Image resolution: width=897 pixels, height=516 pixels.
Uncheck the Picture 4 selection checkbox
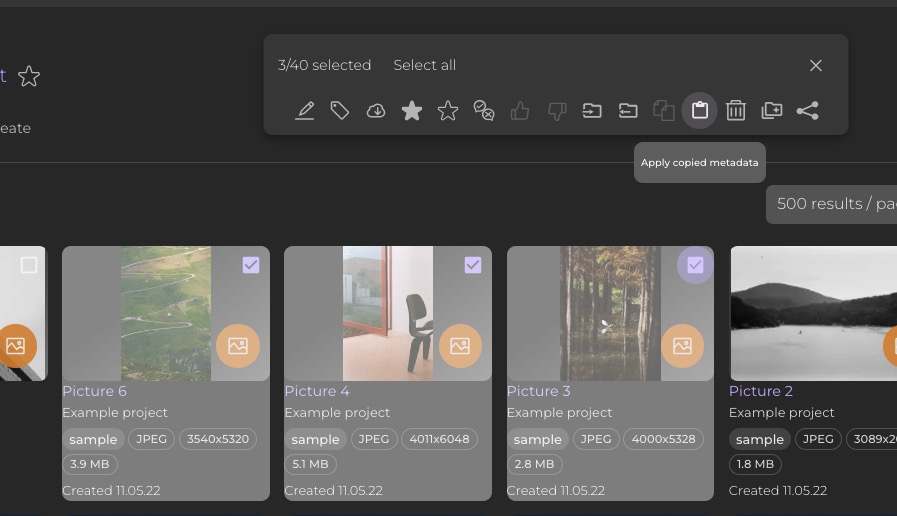473,265
